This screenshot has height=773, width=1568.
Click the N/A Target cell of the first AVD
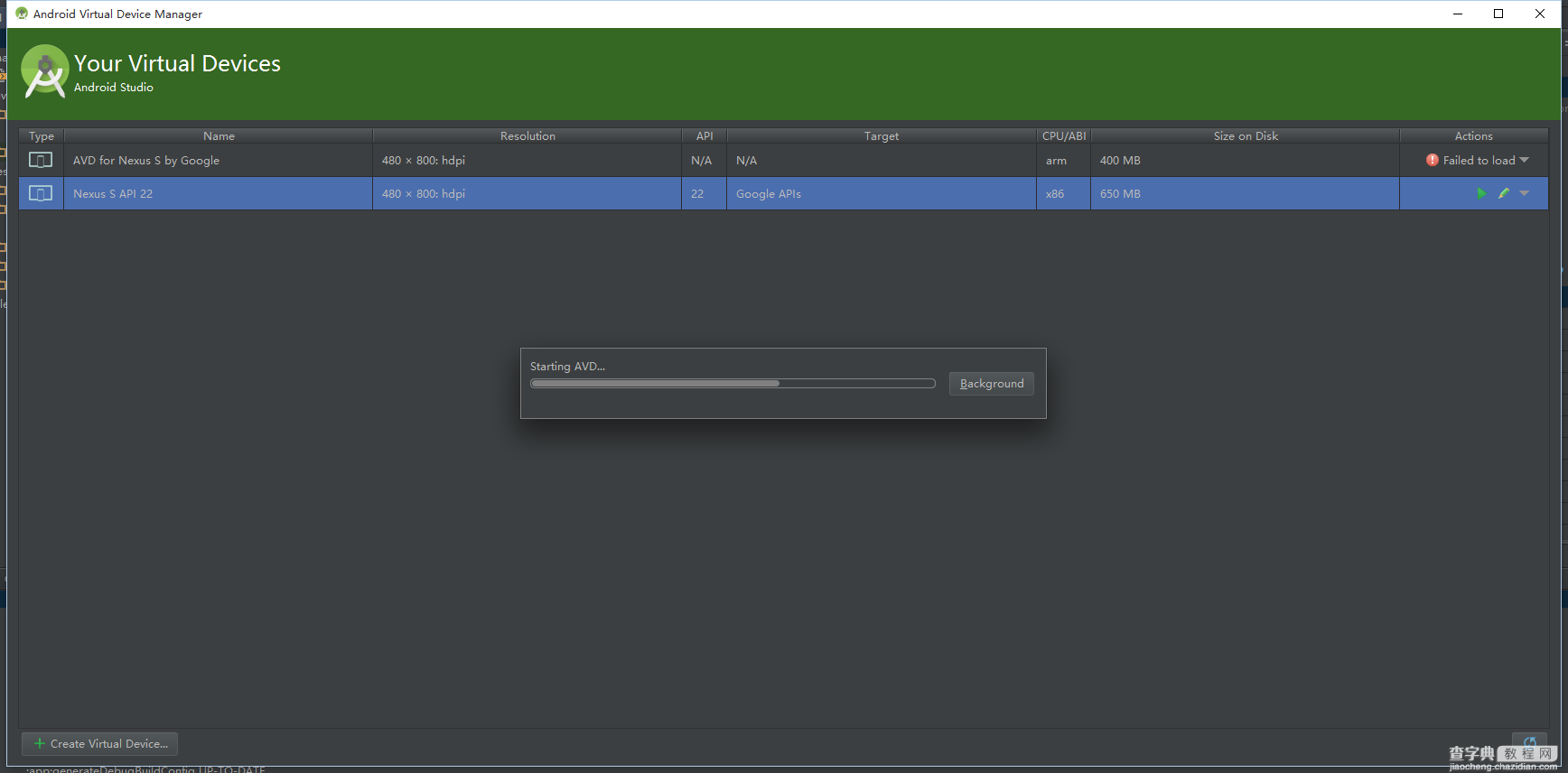tap(882, 160)
